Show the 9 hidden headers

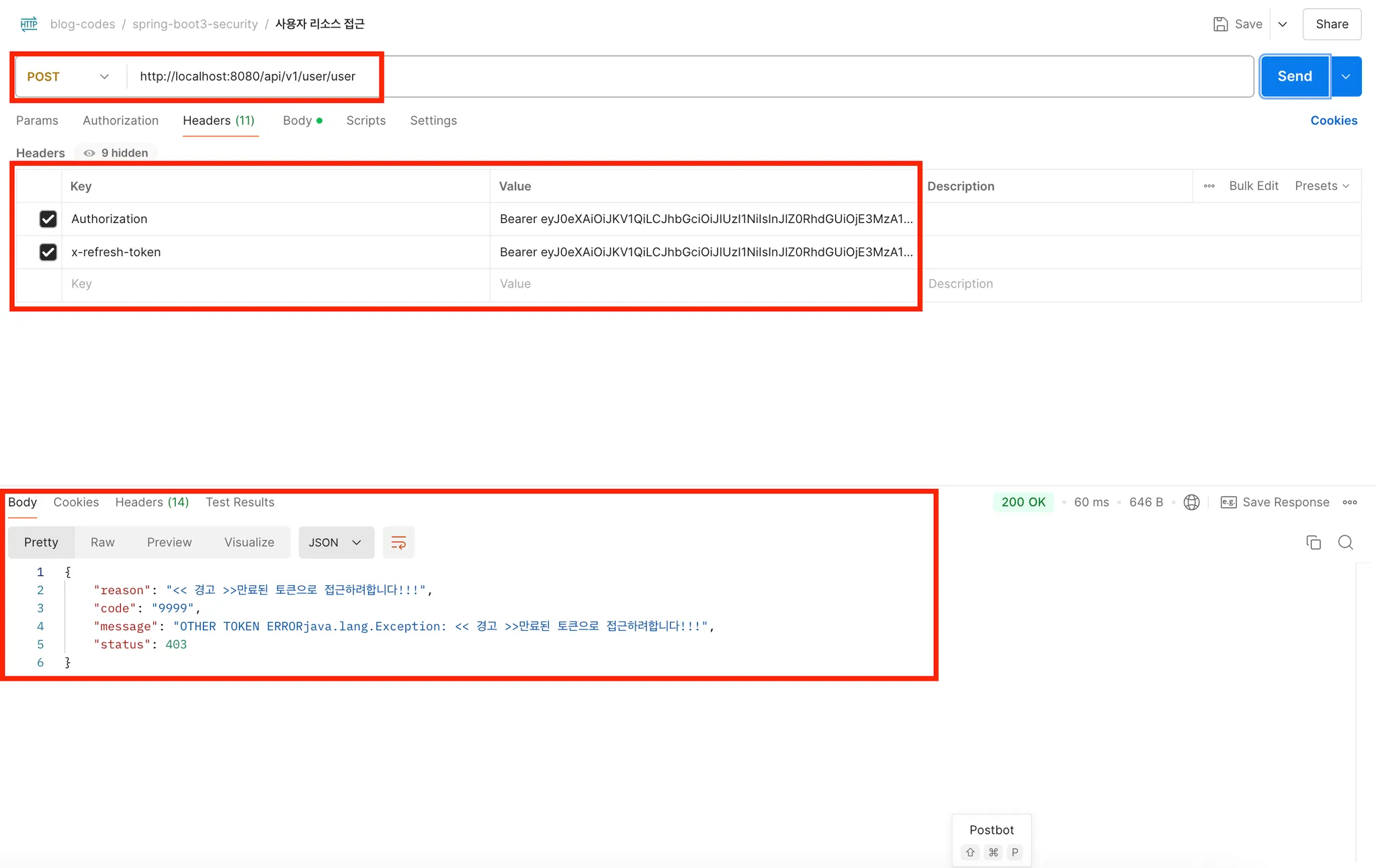pos(116,153)
